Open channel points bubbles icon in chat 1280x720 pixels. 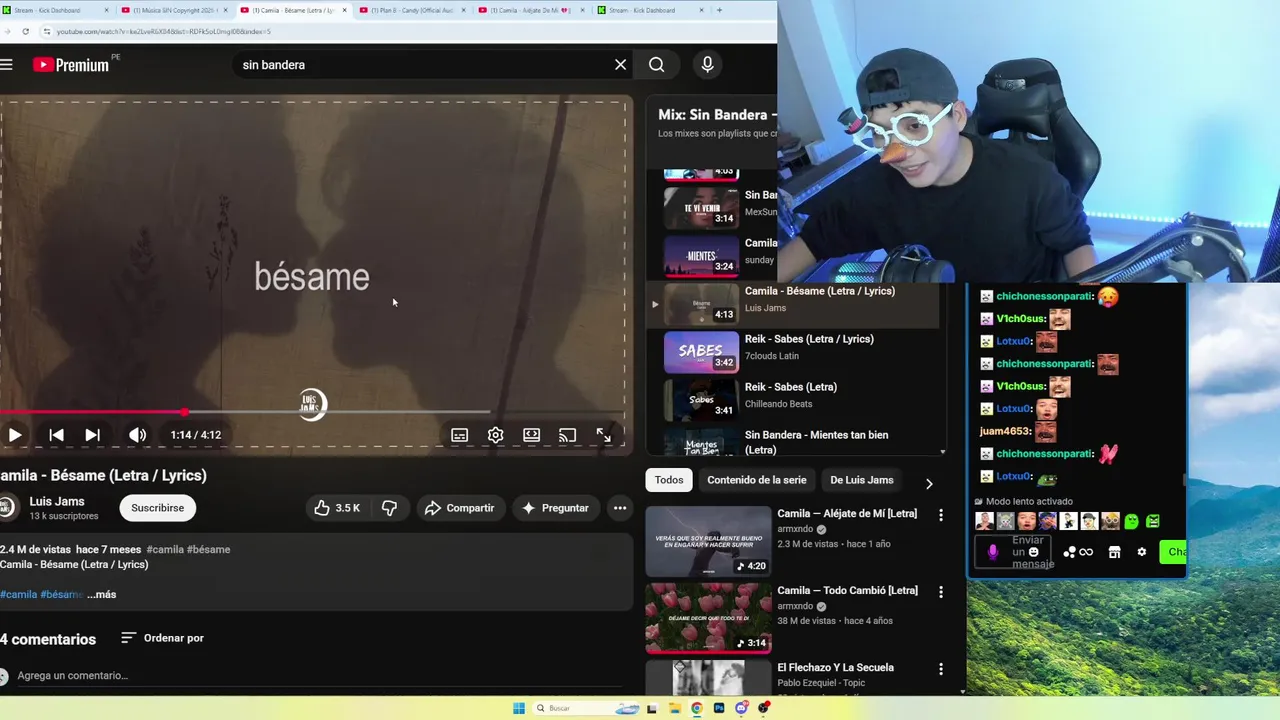click(x=1069, y=552)
